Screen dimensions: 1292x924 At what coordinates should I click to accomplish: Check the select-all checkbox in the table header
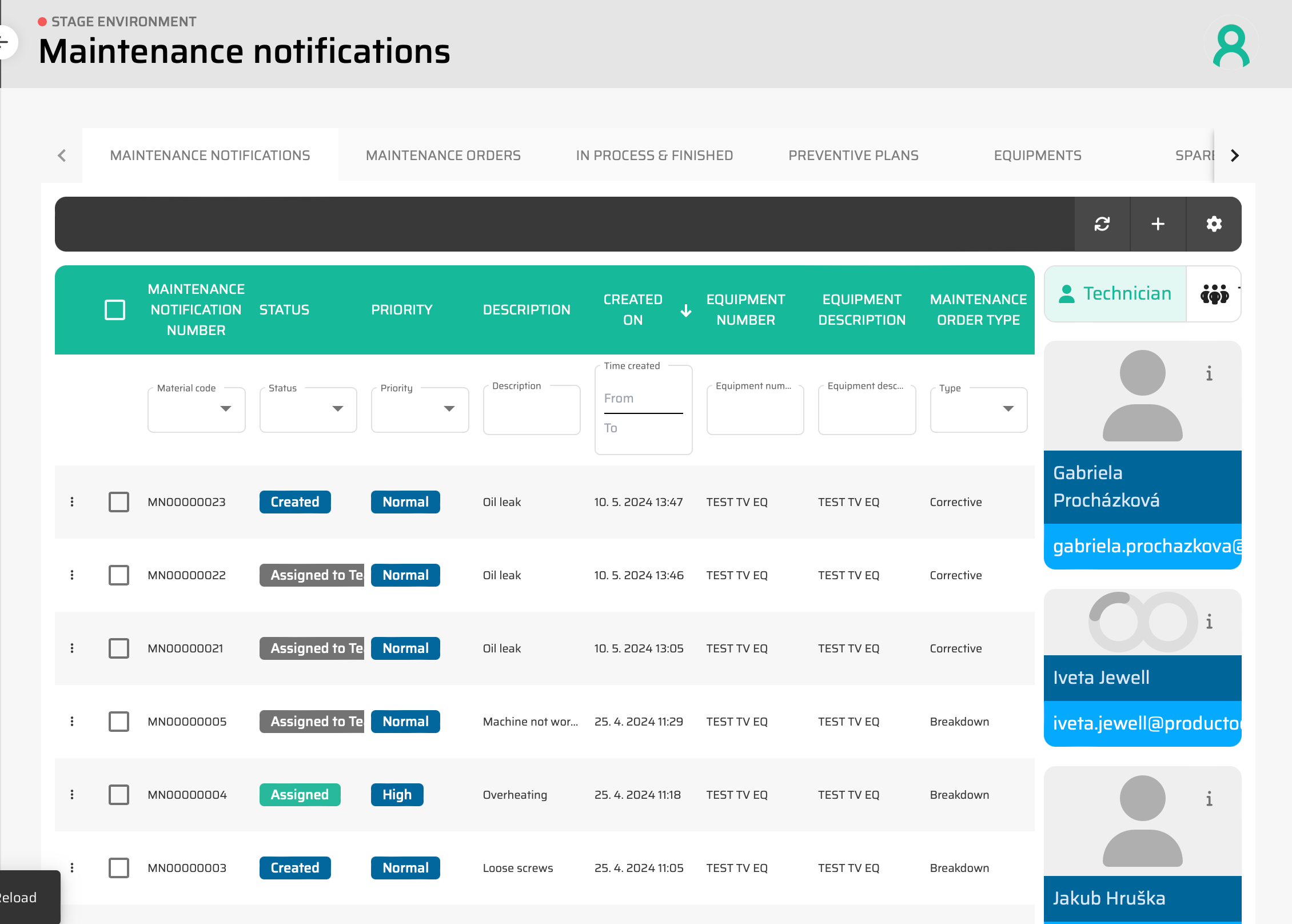click(115, 310)
